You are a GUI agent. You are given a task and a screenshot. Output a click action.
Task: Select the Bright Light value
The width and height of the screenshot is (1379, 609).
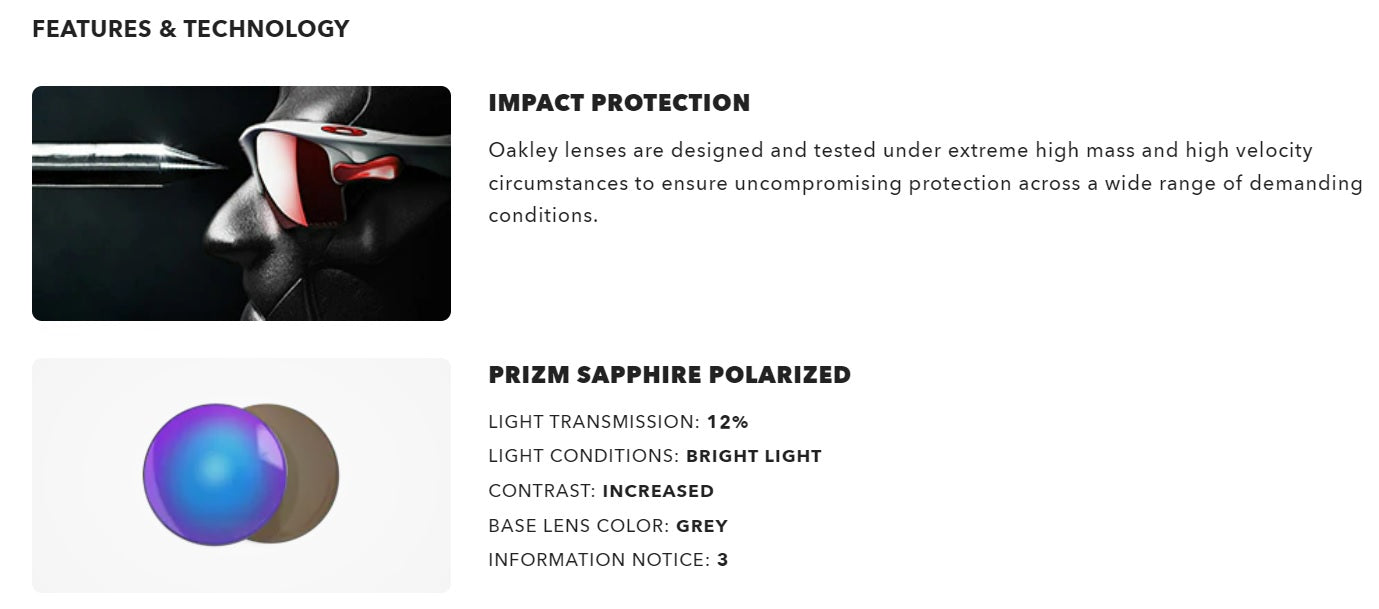[754, 457]
